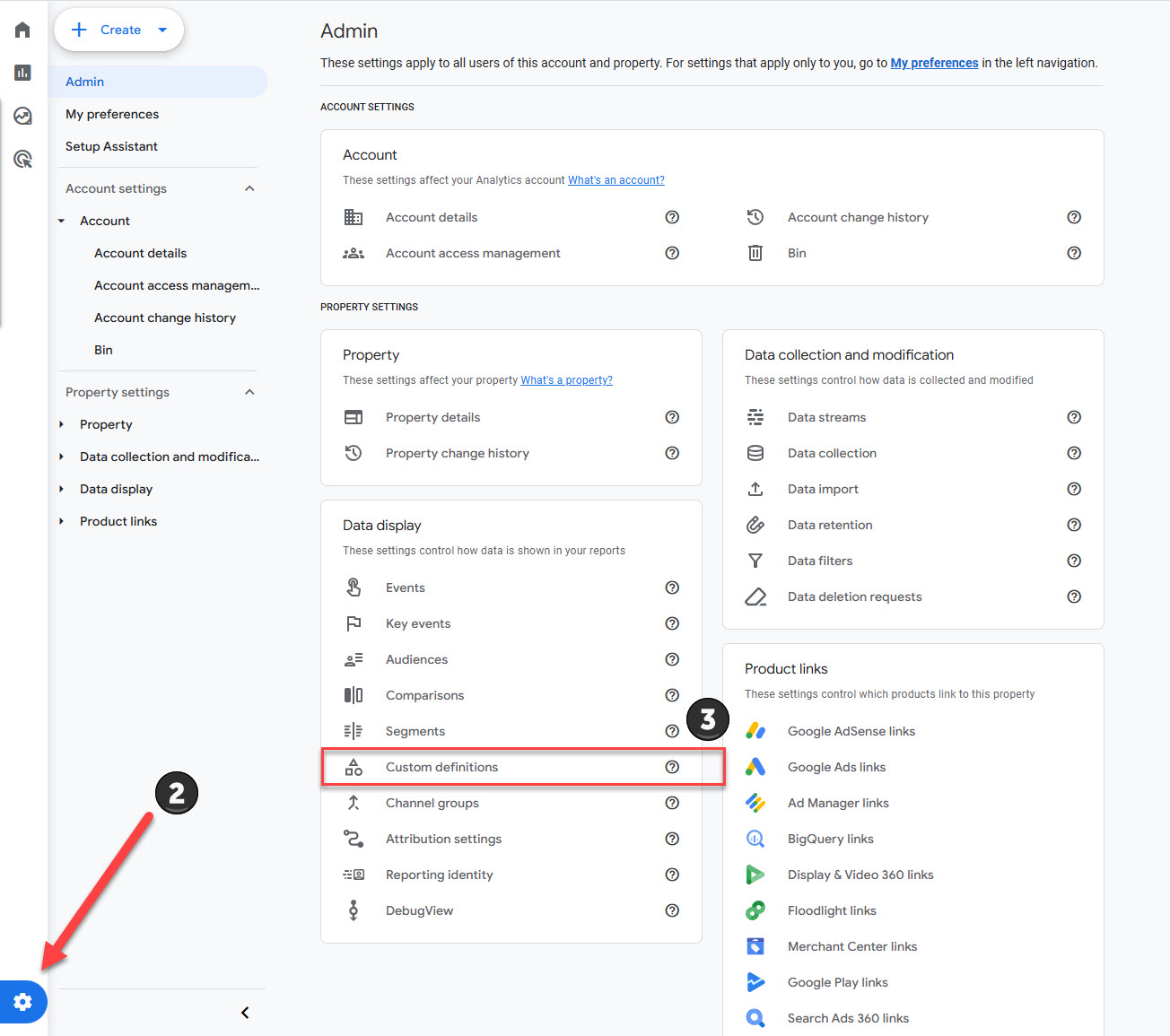Viewport: 1170px width, 1036px height.
Task: Open Advertising icon in left rail
Action: 23,159
